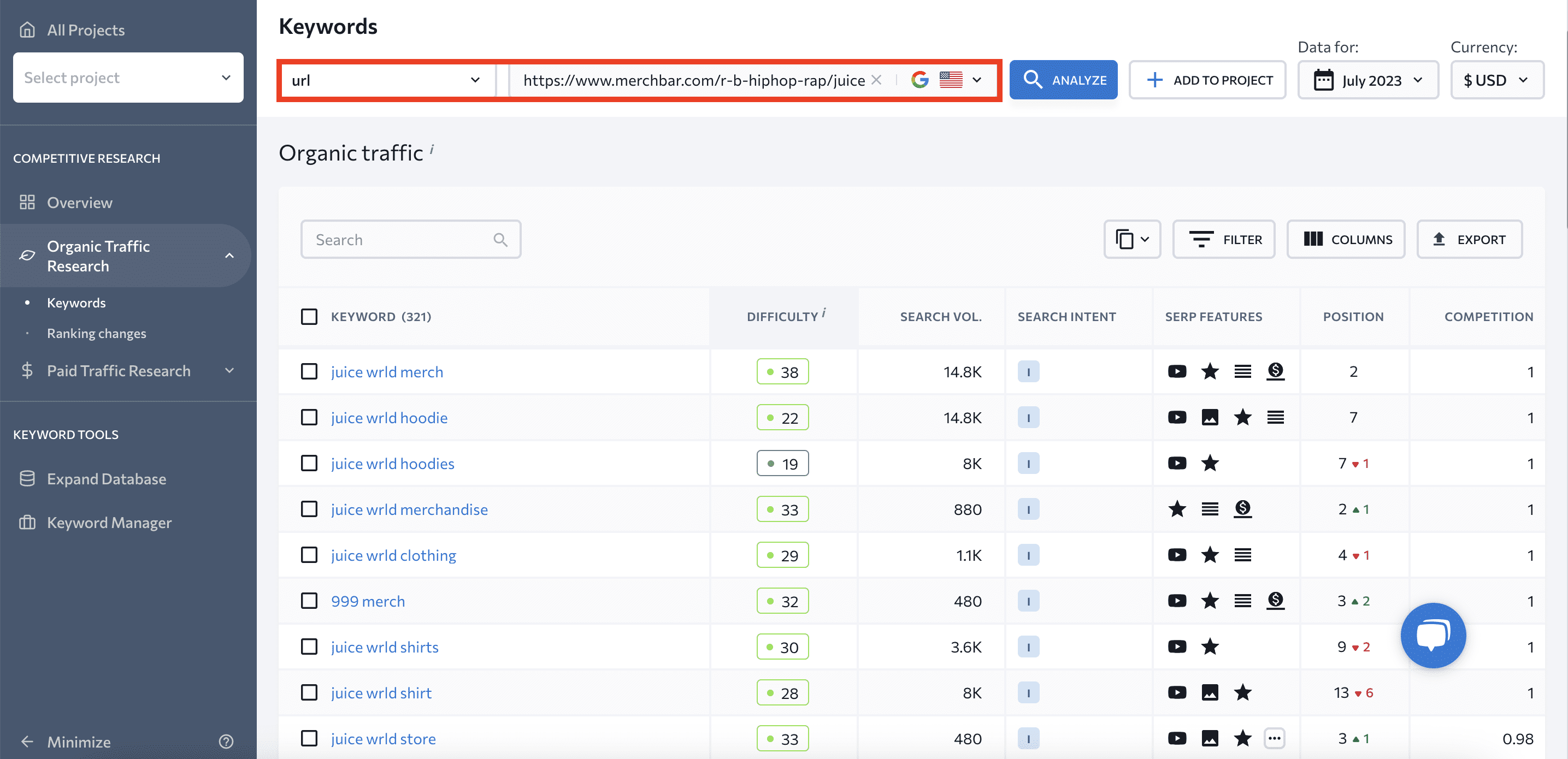Sort by Search Vol. column header
The width and height of the screenshot is (1568, 759).
click(x=940, y=316)
